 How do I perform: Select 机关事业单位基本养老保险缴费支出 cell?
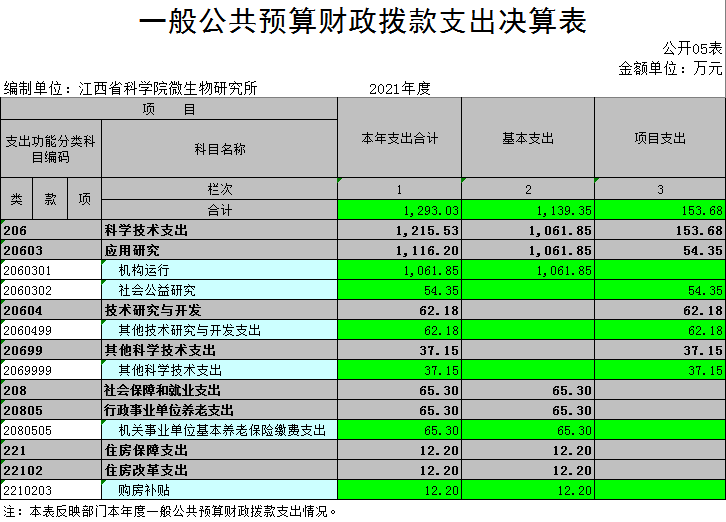[219, 430]
